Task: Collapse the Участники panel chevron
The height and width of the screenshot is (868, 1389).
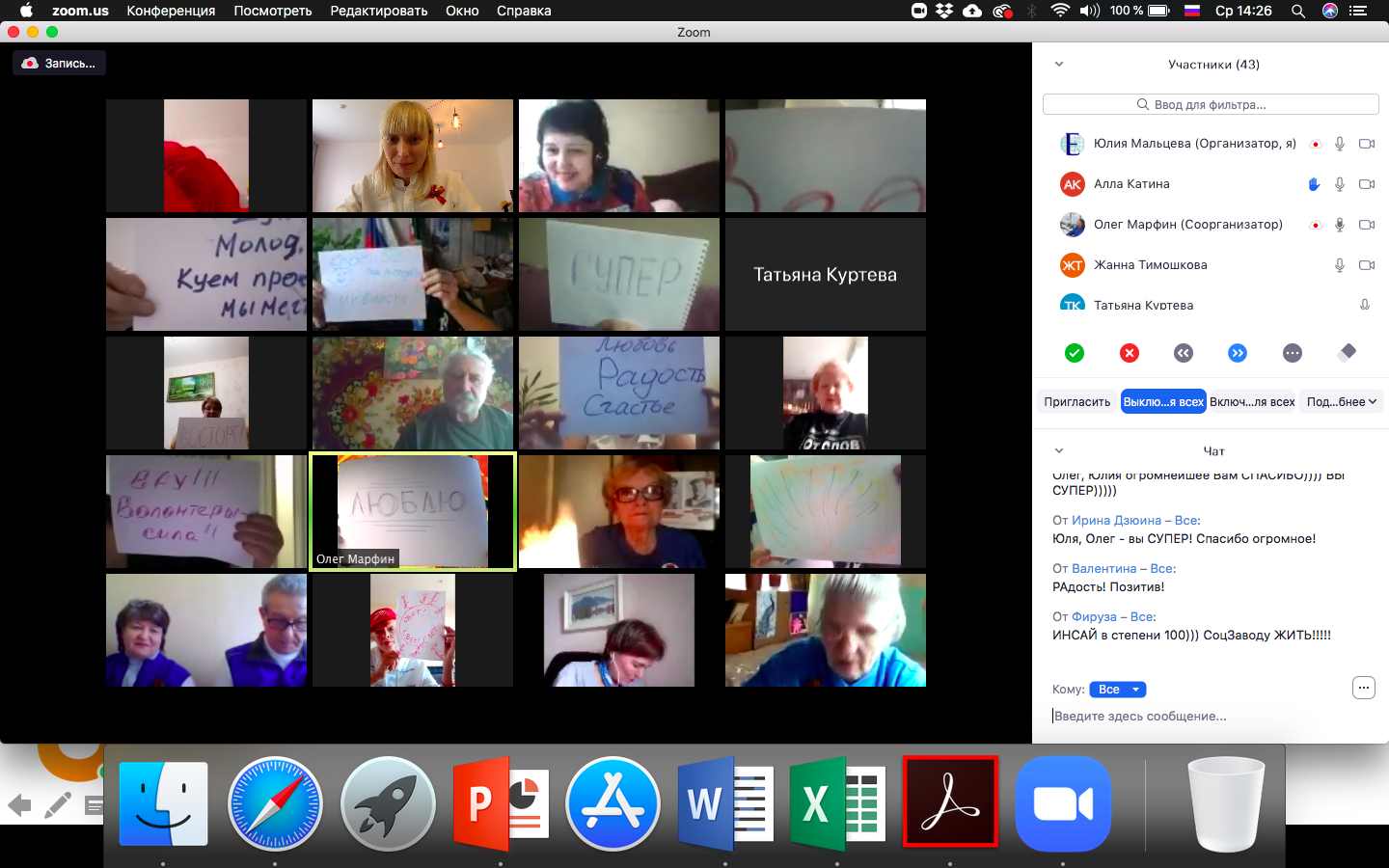Action: coord(1059,65)
